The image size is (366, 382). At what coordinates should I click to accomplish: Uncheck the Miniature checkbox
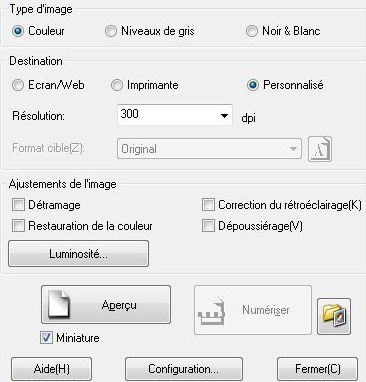point(46,338)
